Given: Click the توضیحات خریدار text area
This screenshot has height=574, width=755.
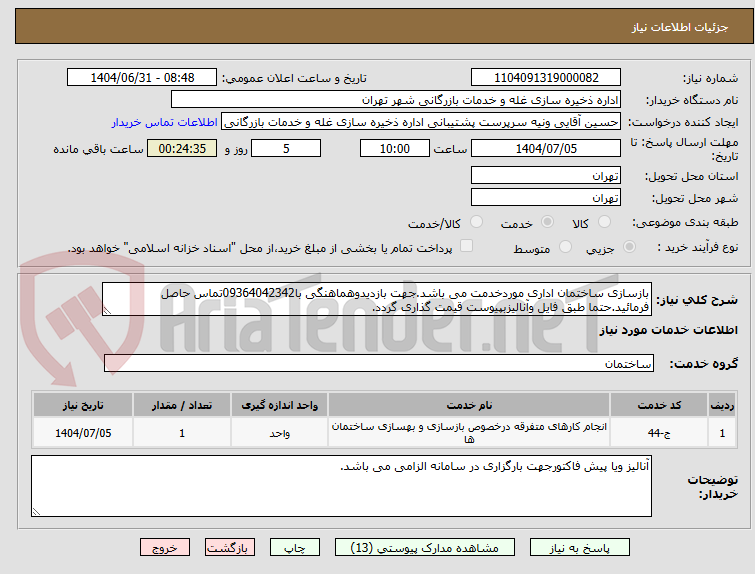Looking at the screenshot, I should (x=341, y=486).
